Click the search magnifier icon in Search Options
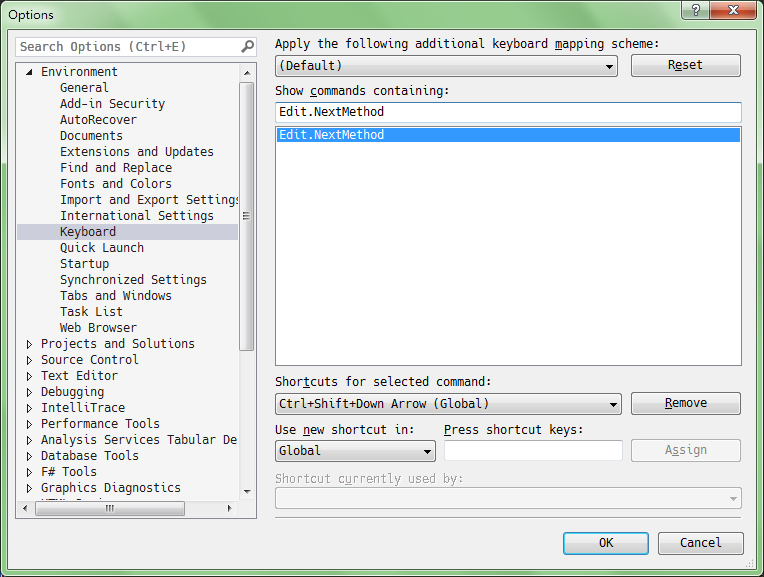The image size is (764, 577). coord(247,47)
